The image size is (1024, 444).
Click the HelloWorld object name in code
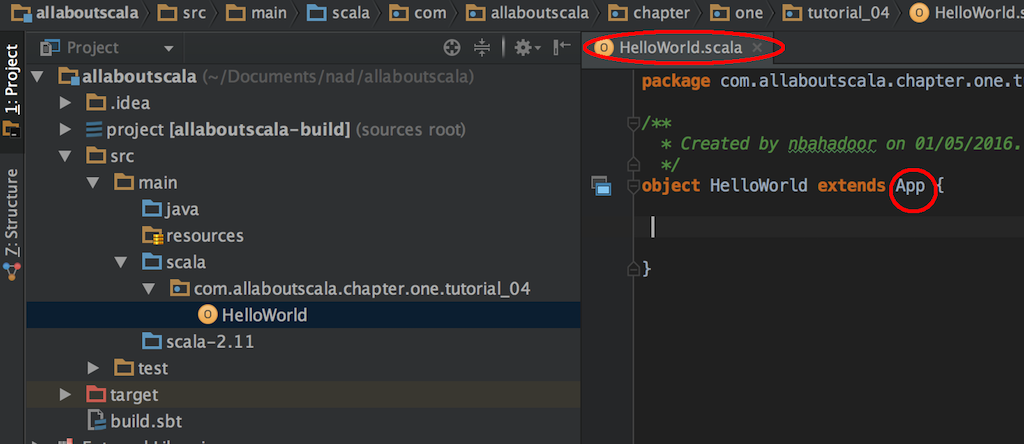[x=758, y=186]
